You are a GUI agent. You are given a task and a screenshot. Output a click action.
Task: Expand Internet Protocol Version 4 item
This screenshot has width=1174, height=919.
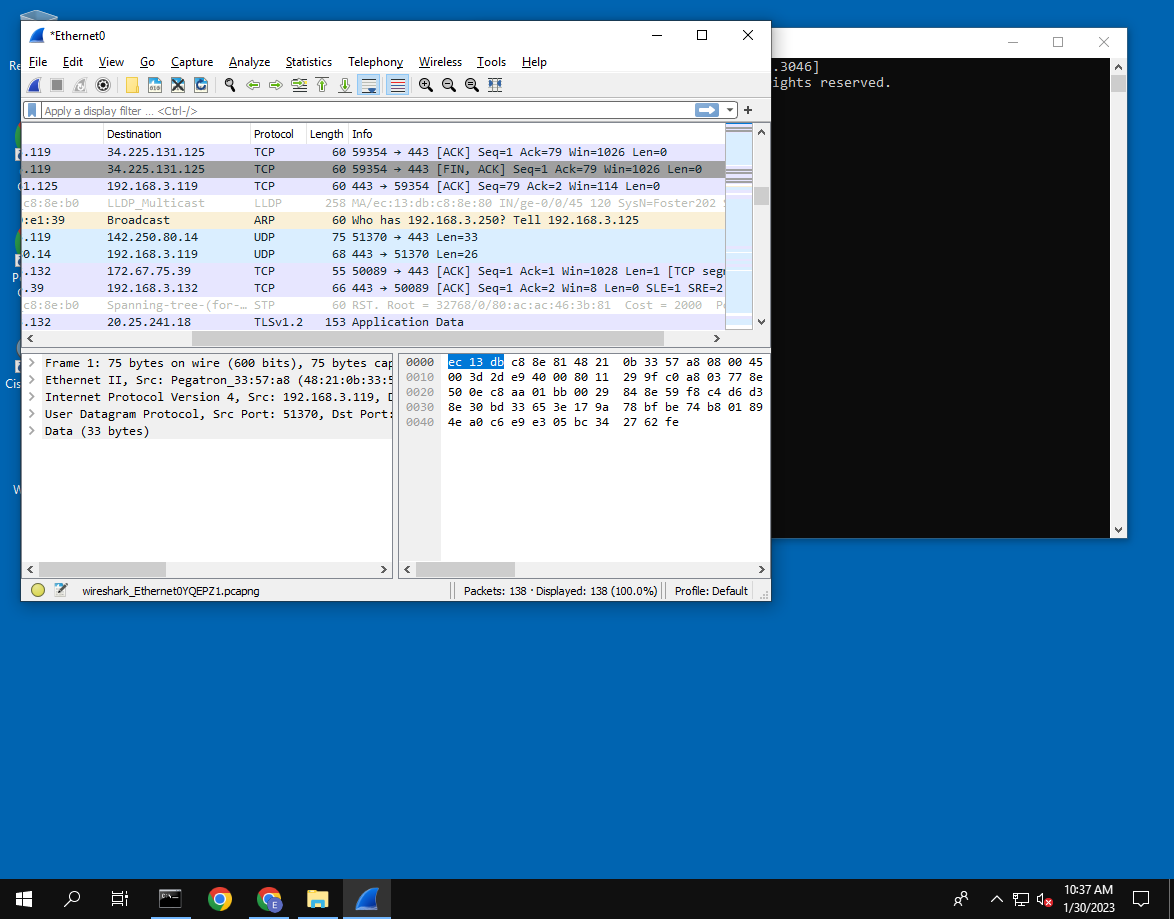tap(32, 398)
